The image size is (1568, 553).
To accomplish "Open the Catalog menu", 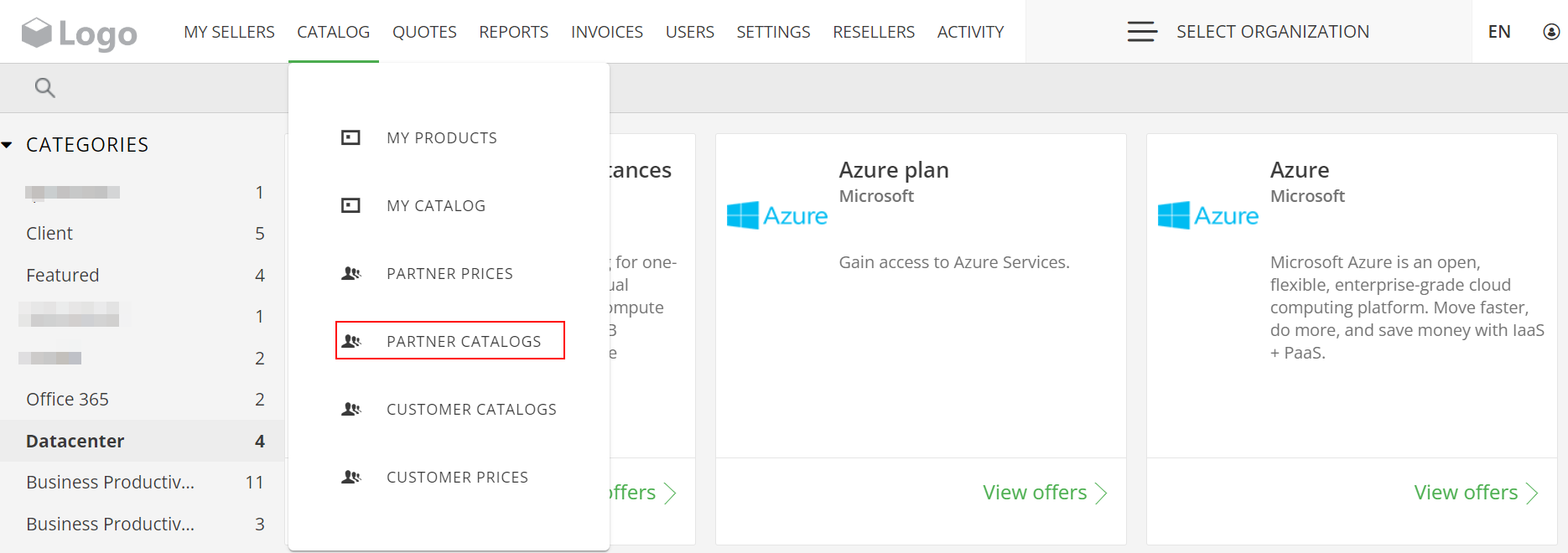I will click(333, 32).
